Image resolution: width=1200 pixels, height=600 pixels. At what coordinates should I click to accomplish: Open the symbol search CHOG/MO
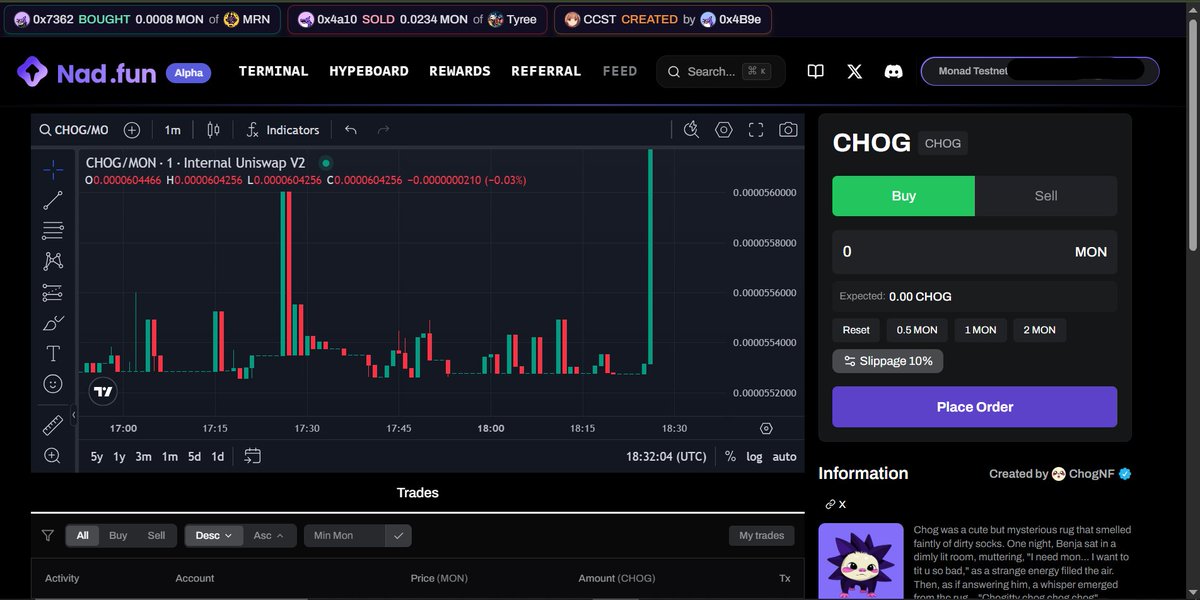(x=73, y=130)
